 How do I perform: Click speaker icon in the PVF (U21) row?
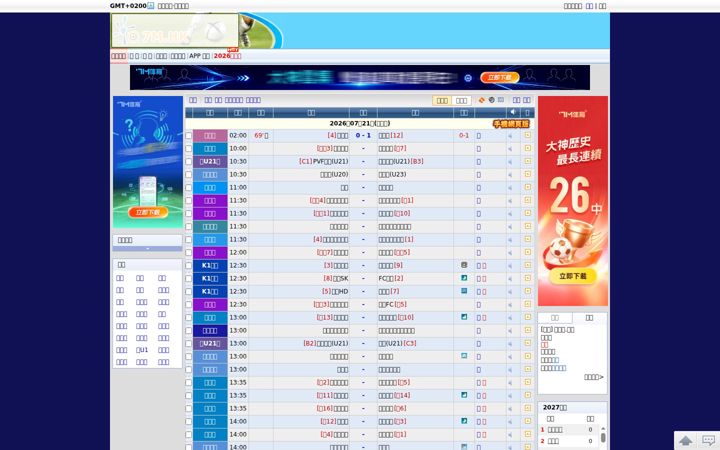click(x=510, y=162)
